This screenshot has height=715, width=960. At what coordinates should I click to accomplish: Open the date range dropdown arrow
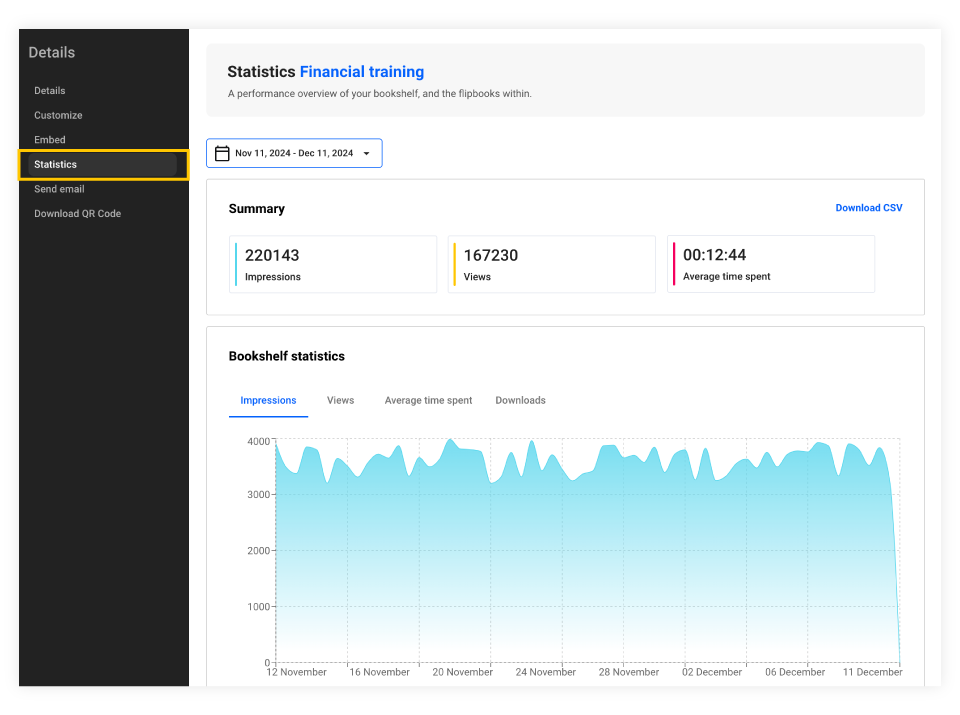(x=366, y=152)
